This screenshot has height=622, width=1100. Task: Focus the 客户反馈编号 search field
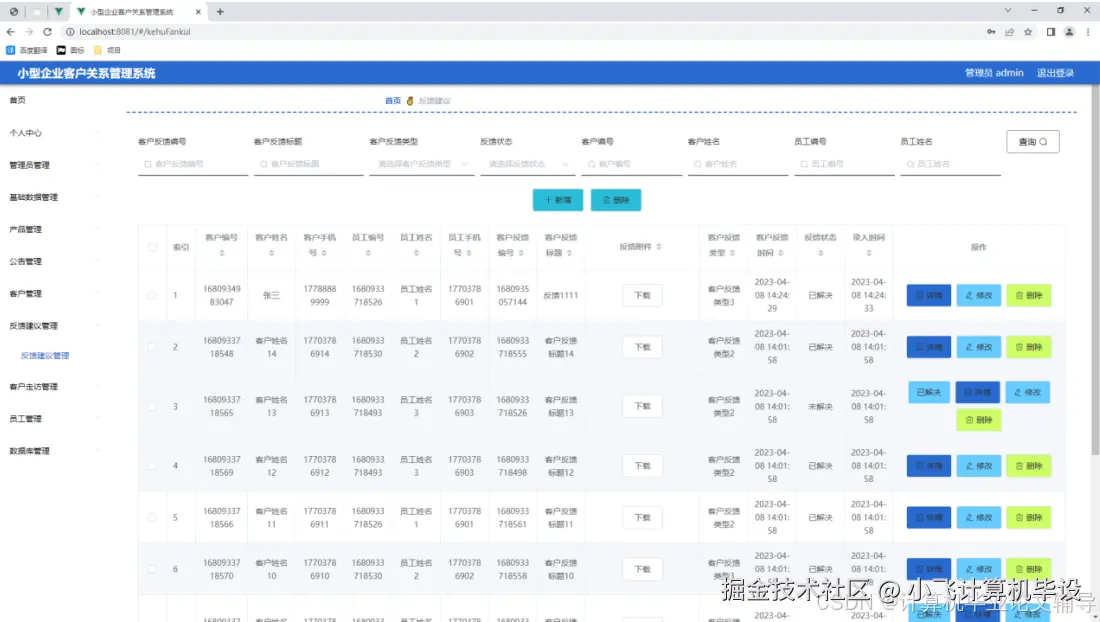(x=193, y=164)
